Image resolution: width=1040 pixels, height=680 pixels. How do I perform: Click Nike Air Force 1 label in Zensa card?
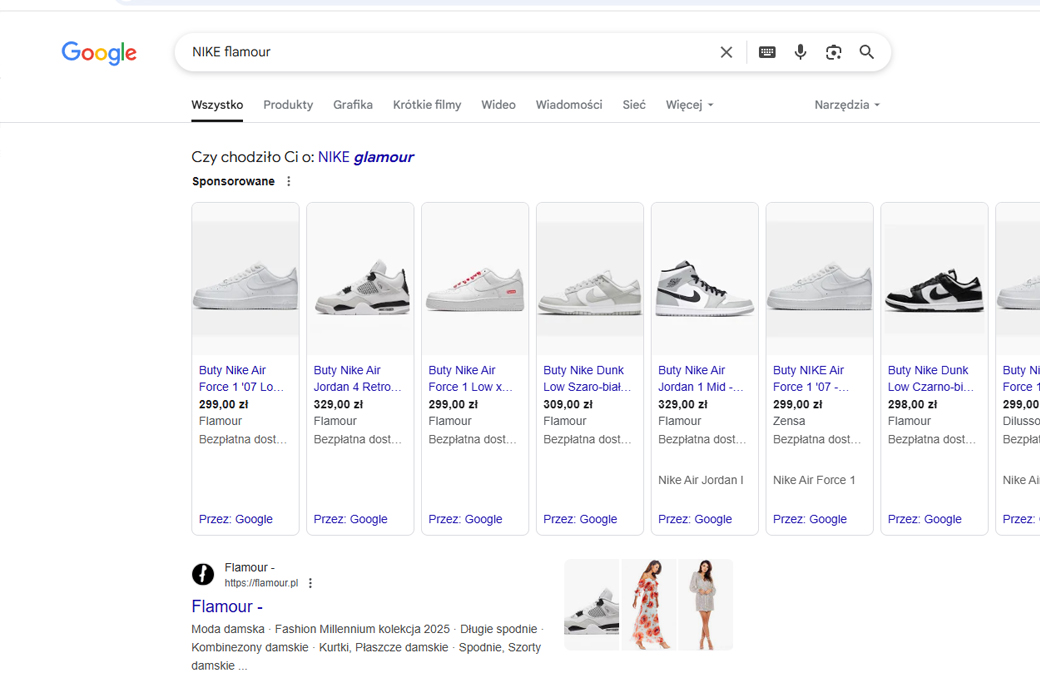point(814,480)
